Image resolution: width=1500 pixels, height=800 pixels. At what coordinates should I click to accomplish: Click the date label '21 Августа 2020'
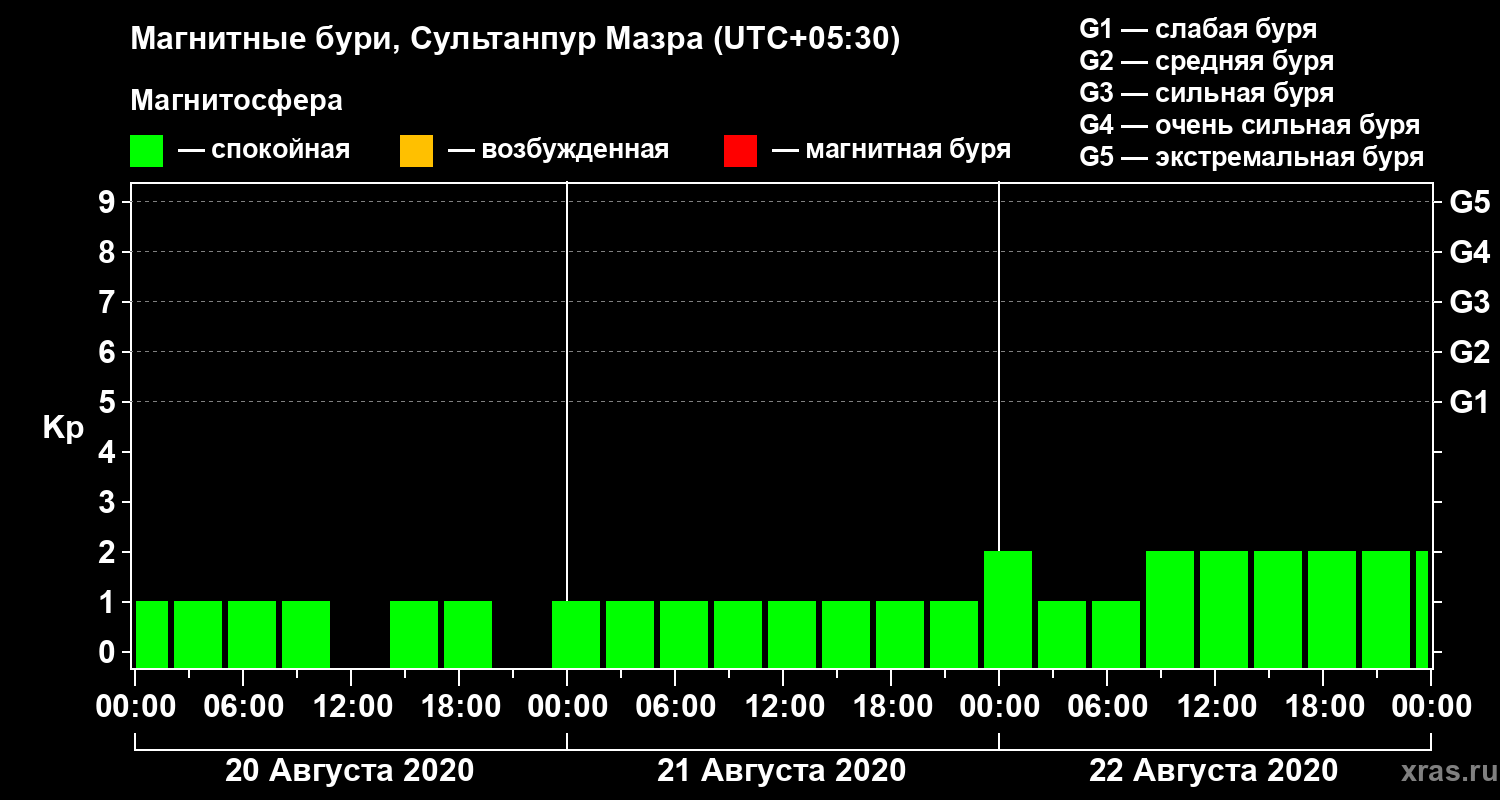(782, 771)
